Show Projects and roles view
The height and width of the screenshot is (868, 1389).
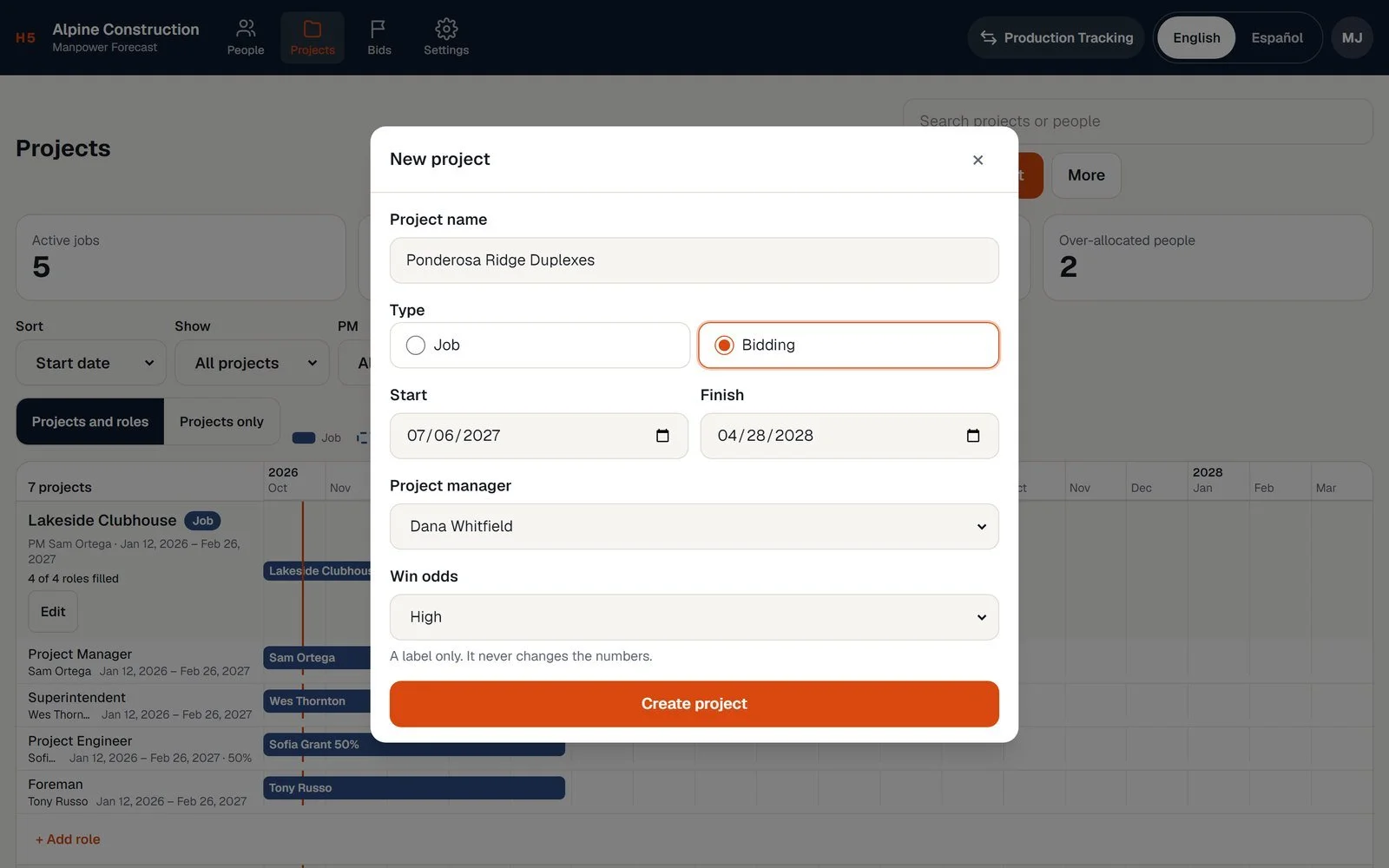point(90,422)
